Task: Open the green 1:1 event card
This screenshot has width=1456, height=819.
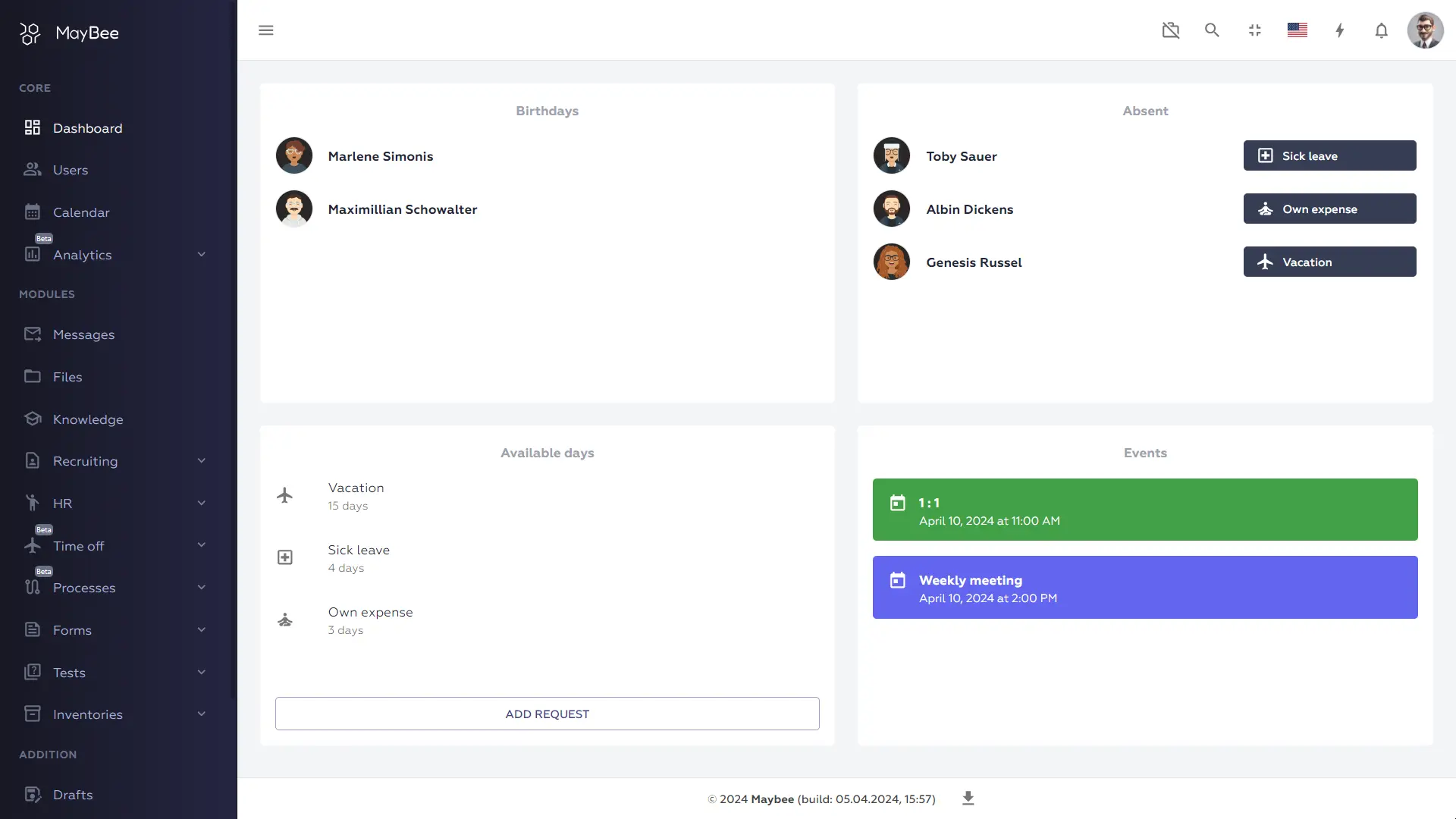Action: coord(1144,510)
